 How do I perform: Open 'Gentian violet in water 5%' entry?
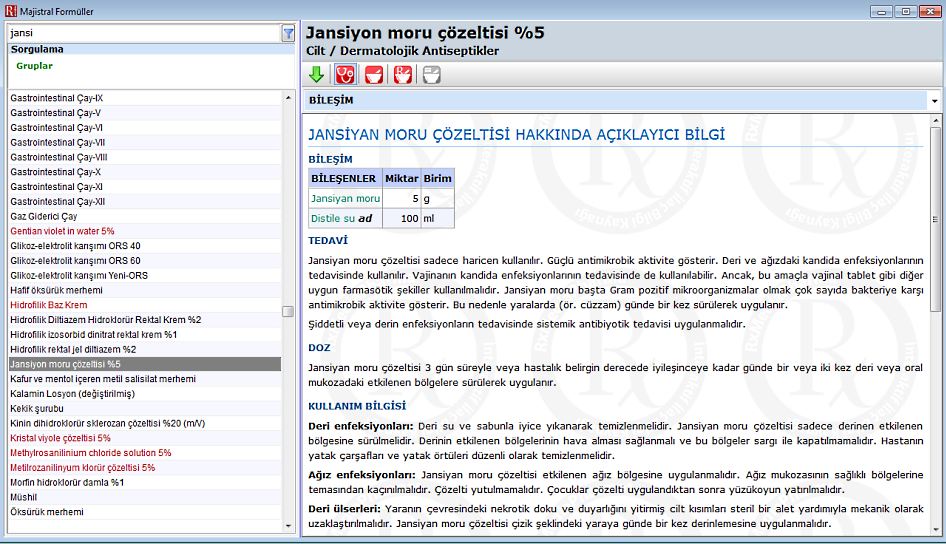click(x=144, y=231)
